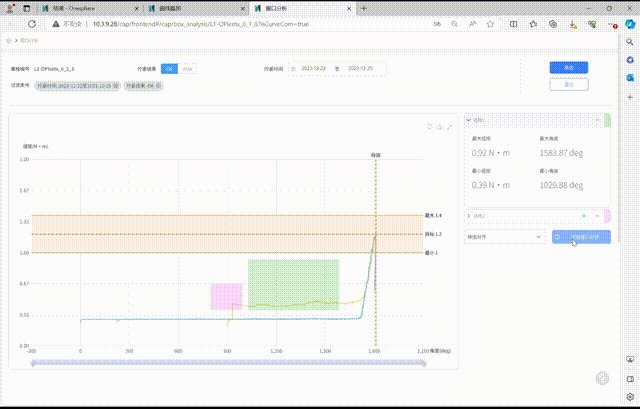The height and width of the screenshot is (409, 640).
Task: Click the 1029.88 deg min angle value
Action: pyautogui.click(x=561, y=185)
